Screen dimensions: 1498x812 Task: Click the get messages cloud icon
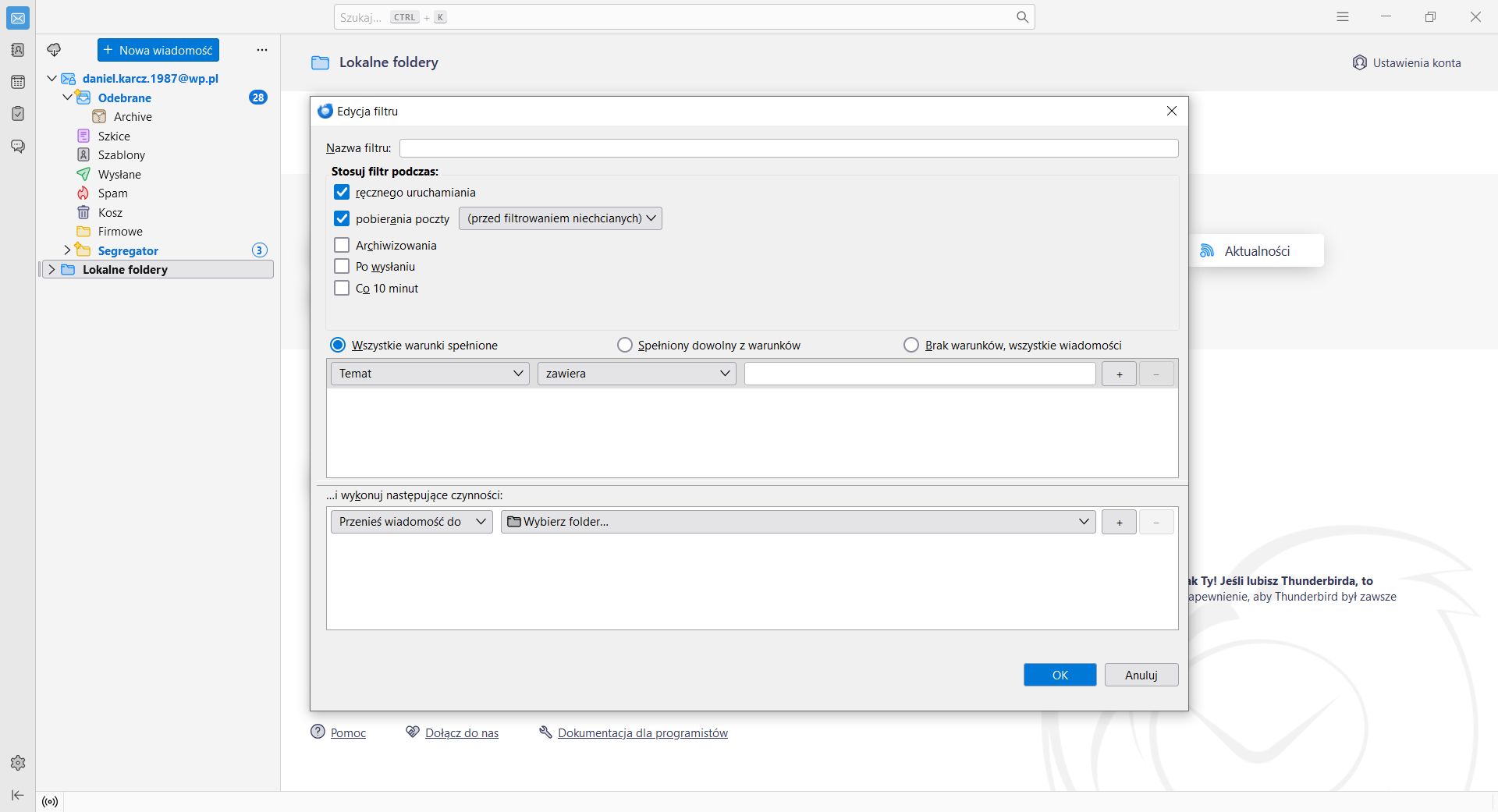(54, 50)
